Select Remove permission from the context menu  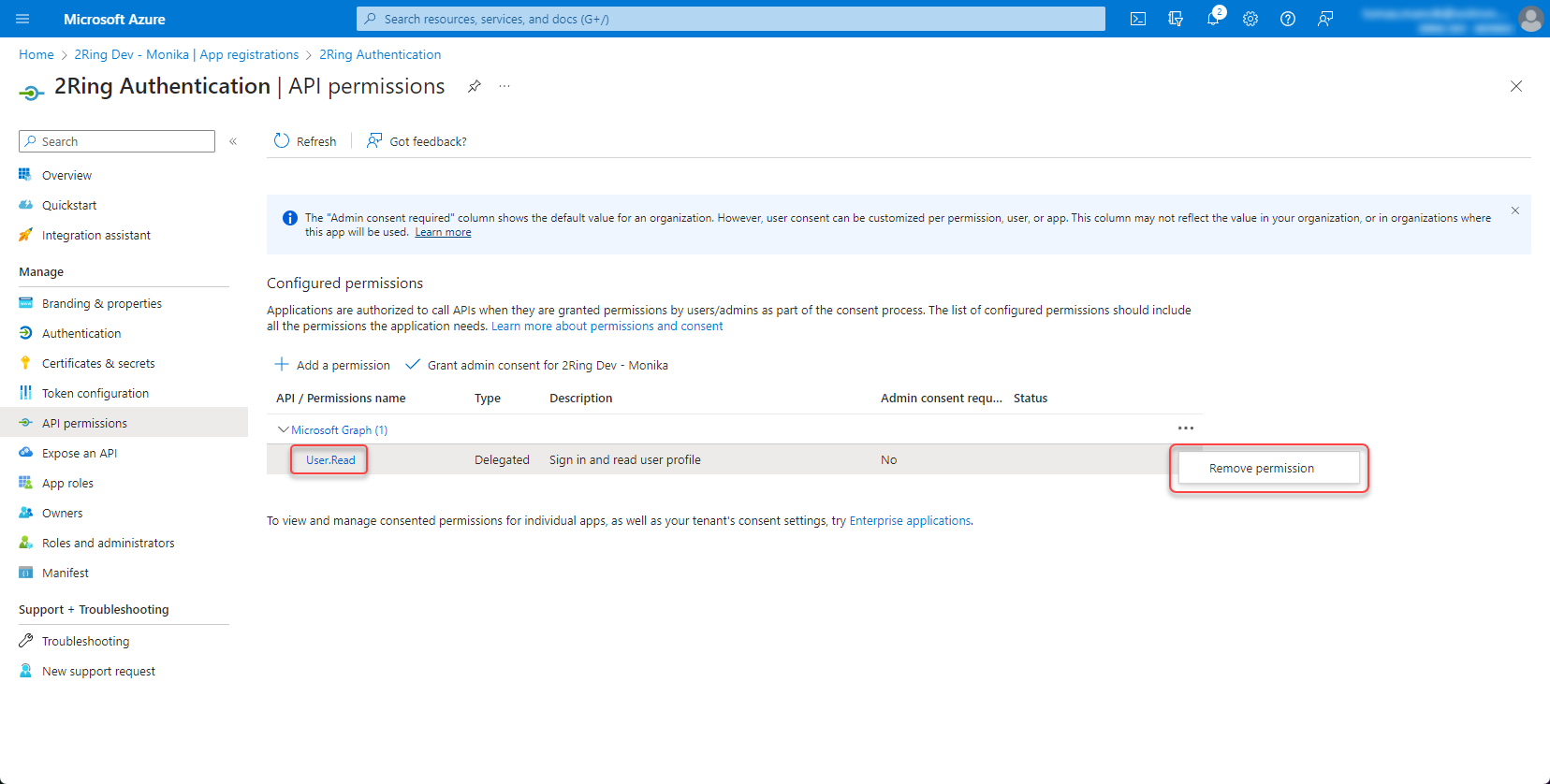[x=1261, y=468]
